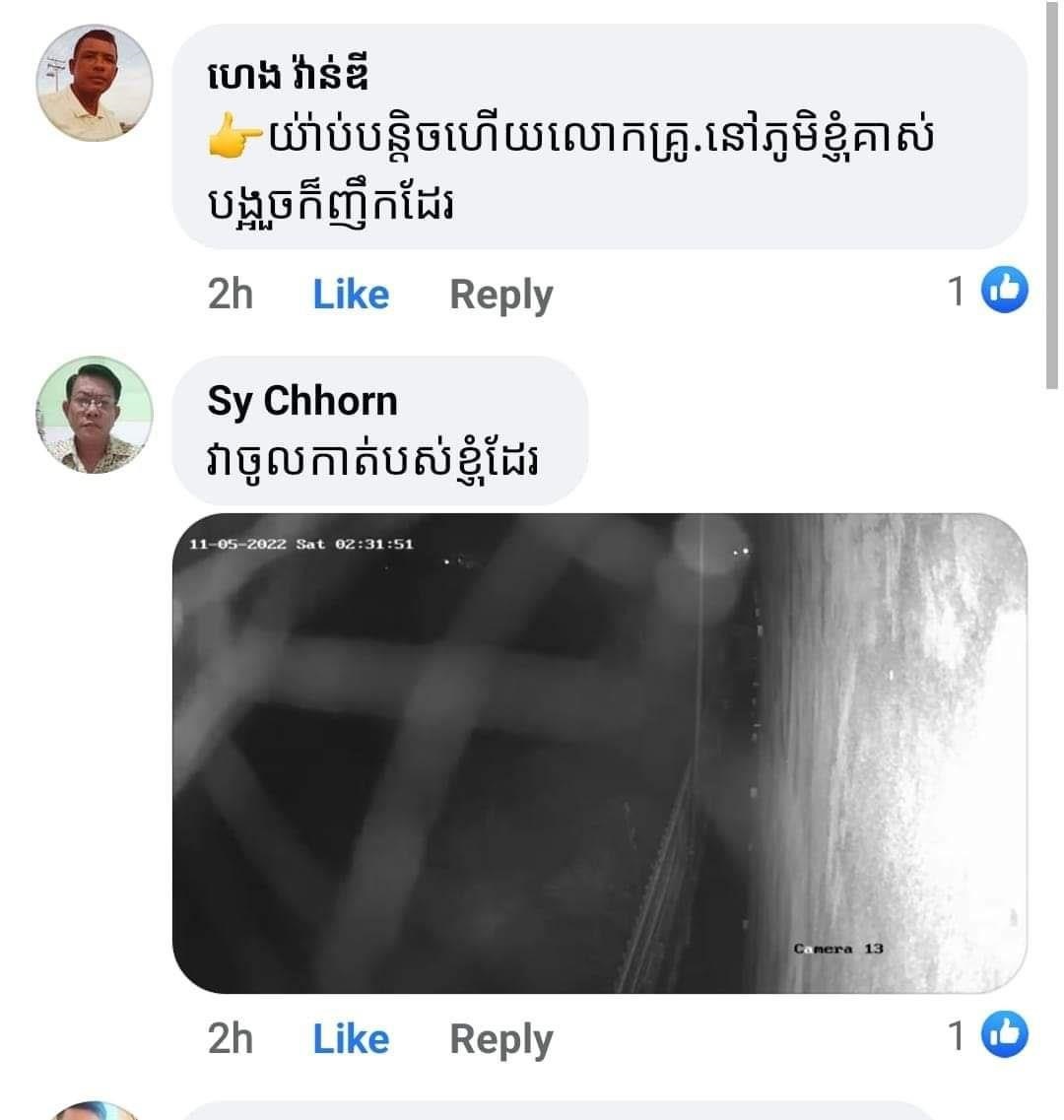Open the Sy Chhorn profile name link
The height and width of the screenshot is (1120, 1064).
pos(301,401)
